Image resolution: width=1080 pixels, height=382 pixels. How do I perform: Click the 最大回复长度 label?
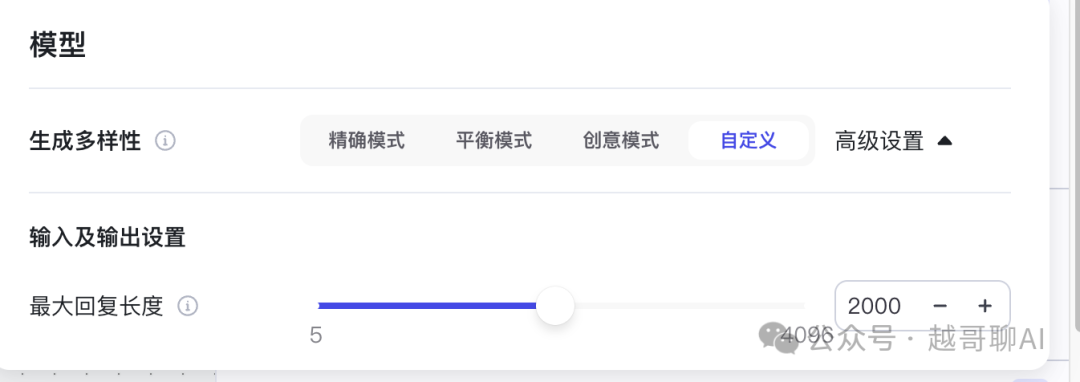click(96, 306)
